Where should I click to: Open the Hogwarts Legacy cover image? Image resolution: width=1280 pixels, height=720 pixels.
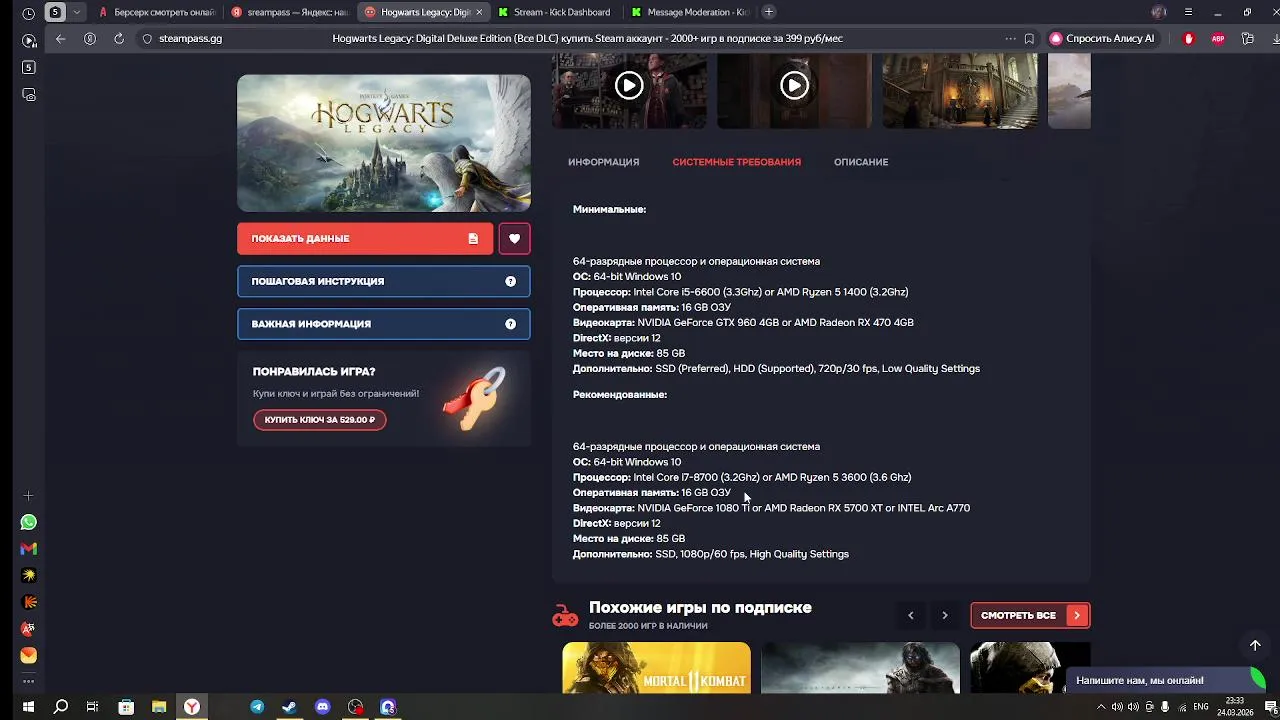pyautogui.click(x=384, y=143)
